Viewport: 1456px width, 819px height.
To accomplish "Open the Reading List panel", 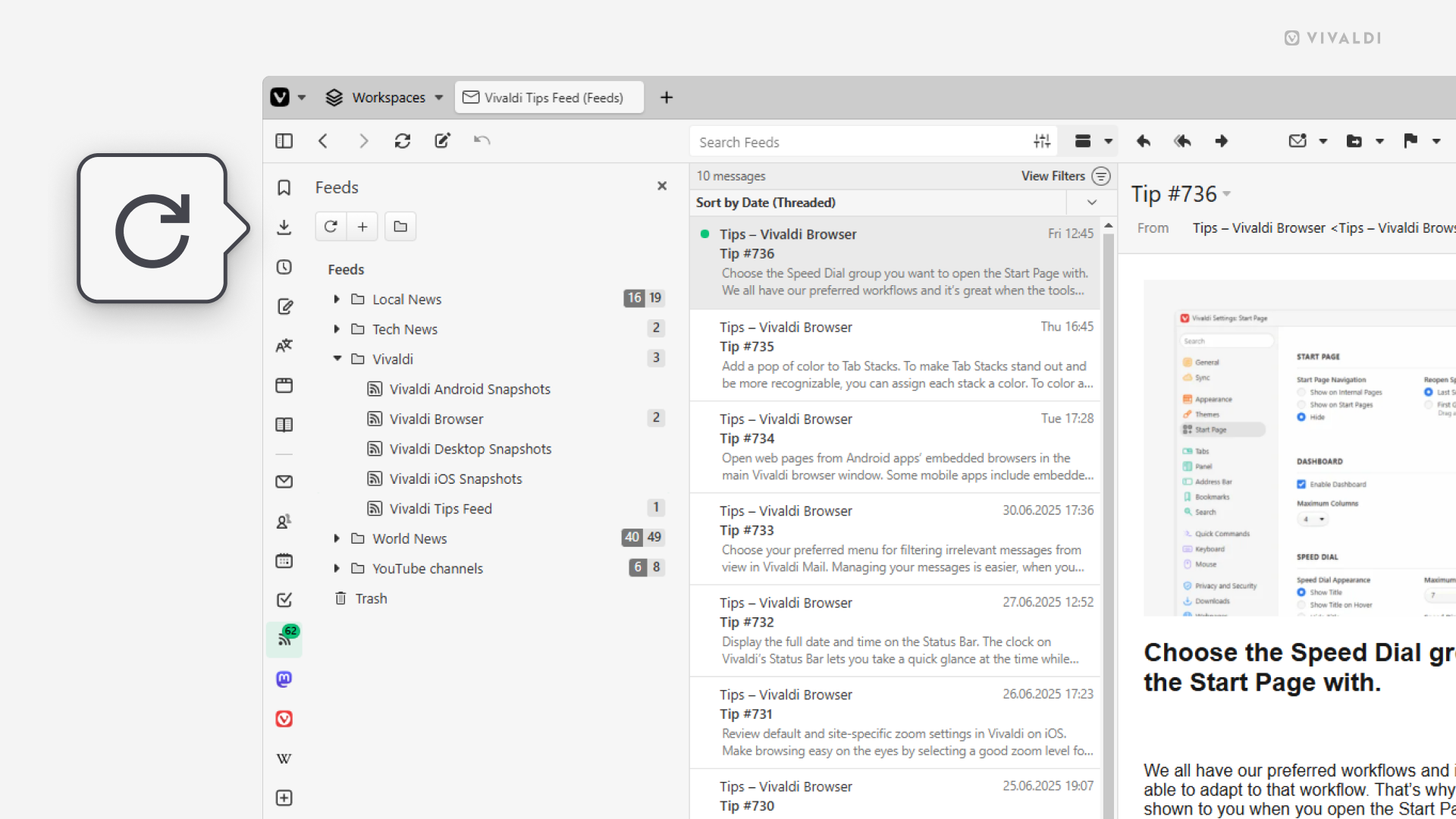I will tap(284, 425).
